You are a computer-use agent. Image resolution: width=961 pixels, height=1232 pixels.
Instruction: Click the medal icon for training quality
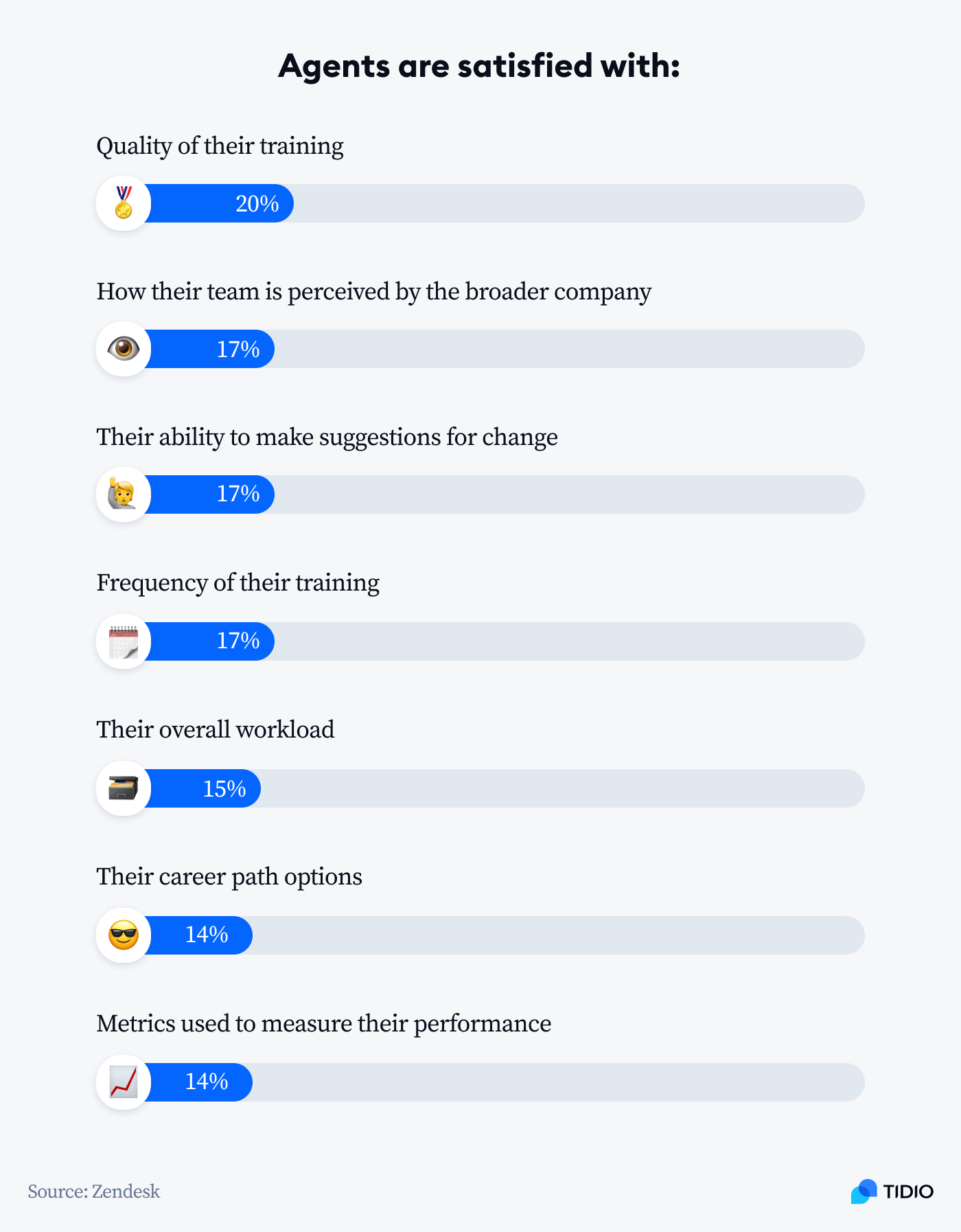click(x=124, y=203)
